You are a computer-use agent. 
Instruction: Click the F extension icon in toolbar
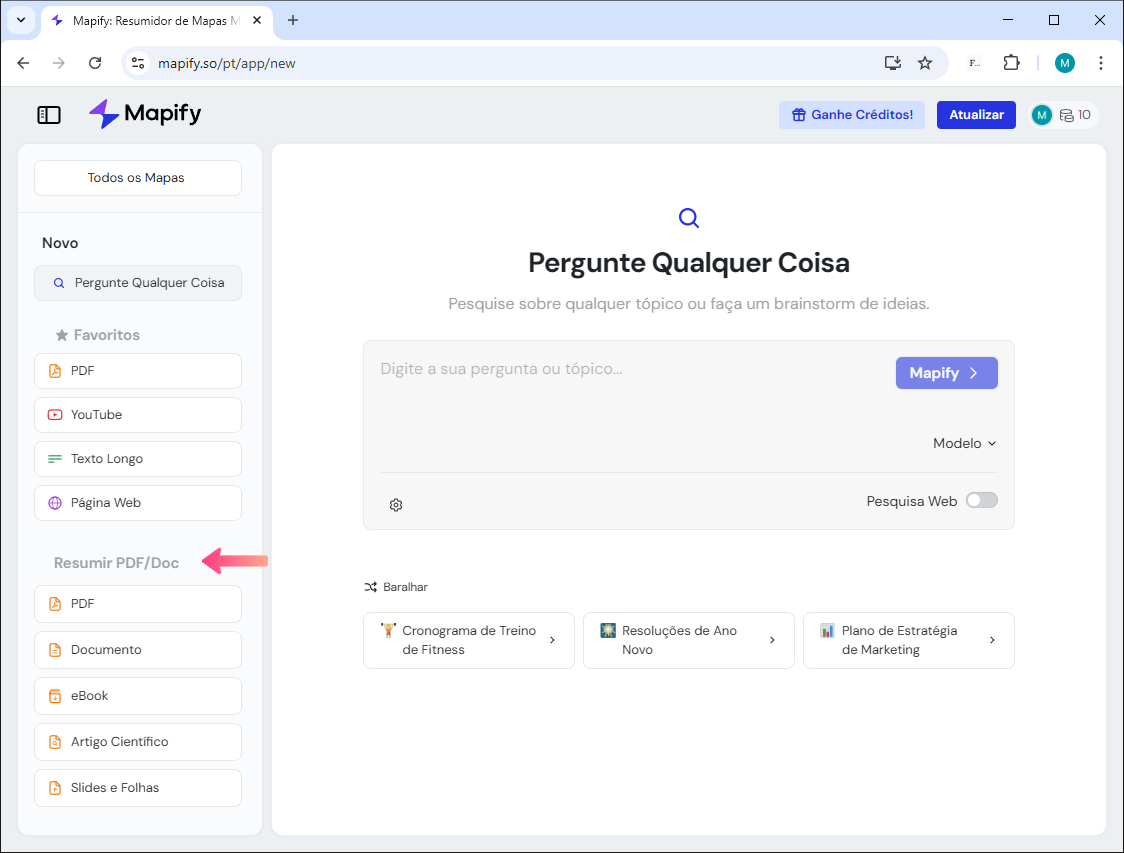click(974, 63)
